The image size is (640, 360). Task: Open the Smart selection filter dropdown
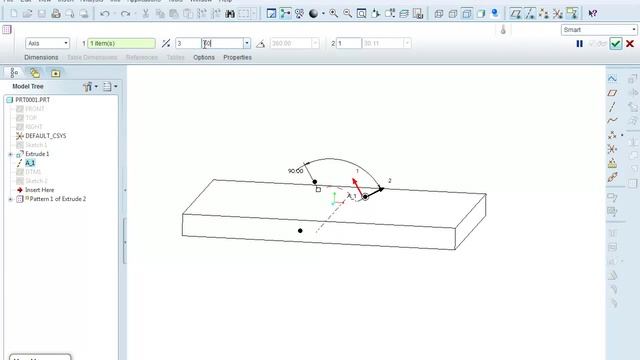point(599,30)
